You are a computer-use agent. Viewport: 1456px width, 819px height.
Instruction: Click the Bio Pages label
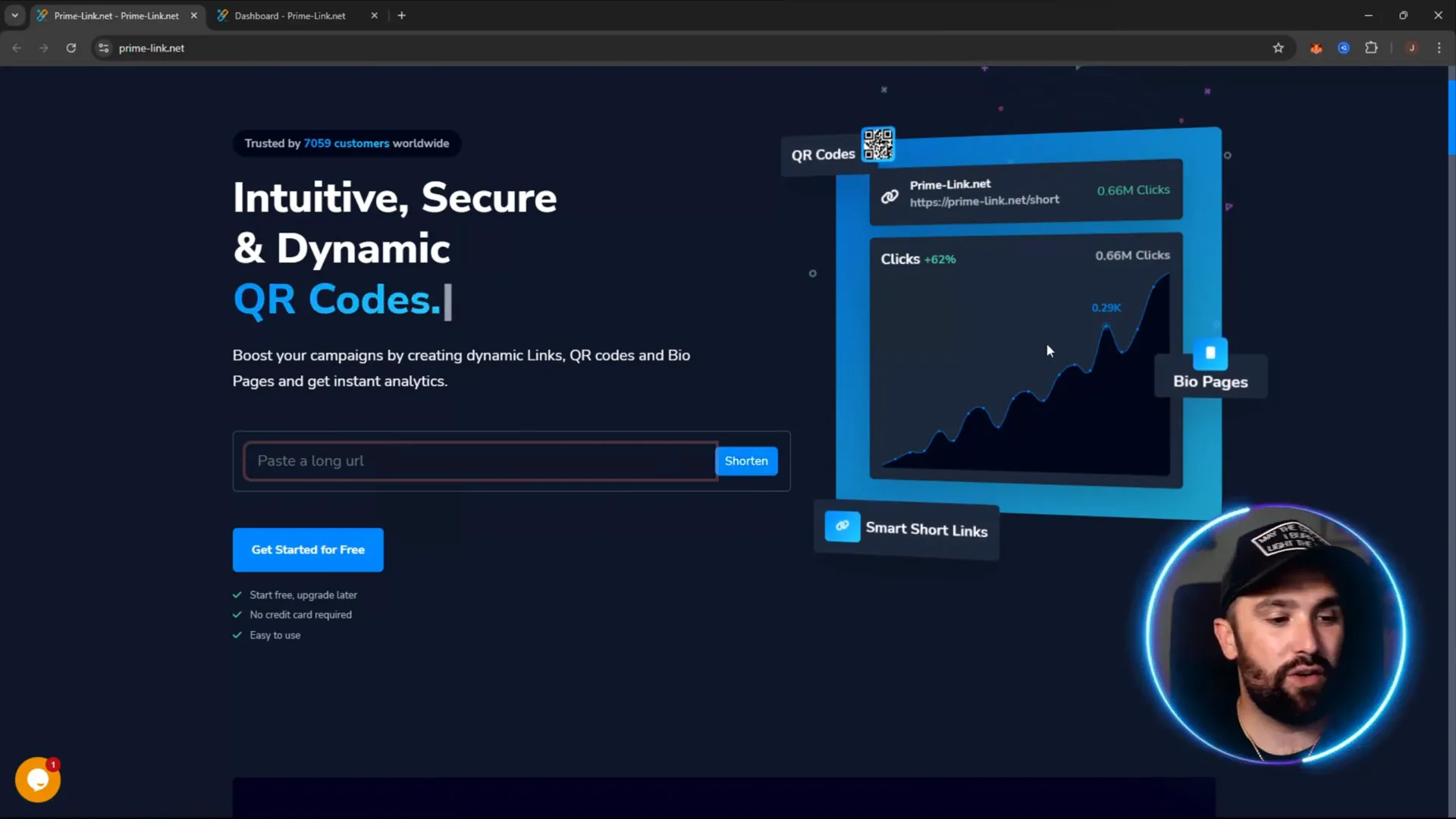pyautogui.click(x=1210, y=382)
